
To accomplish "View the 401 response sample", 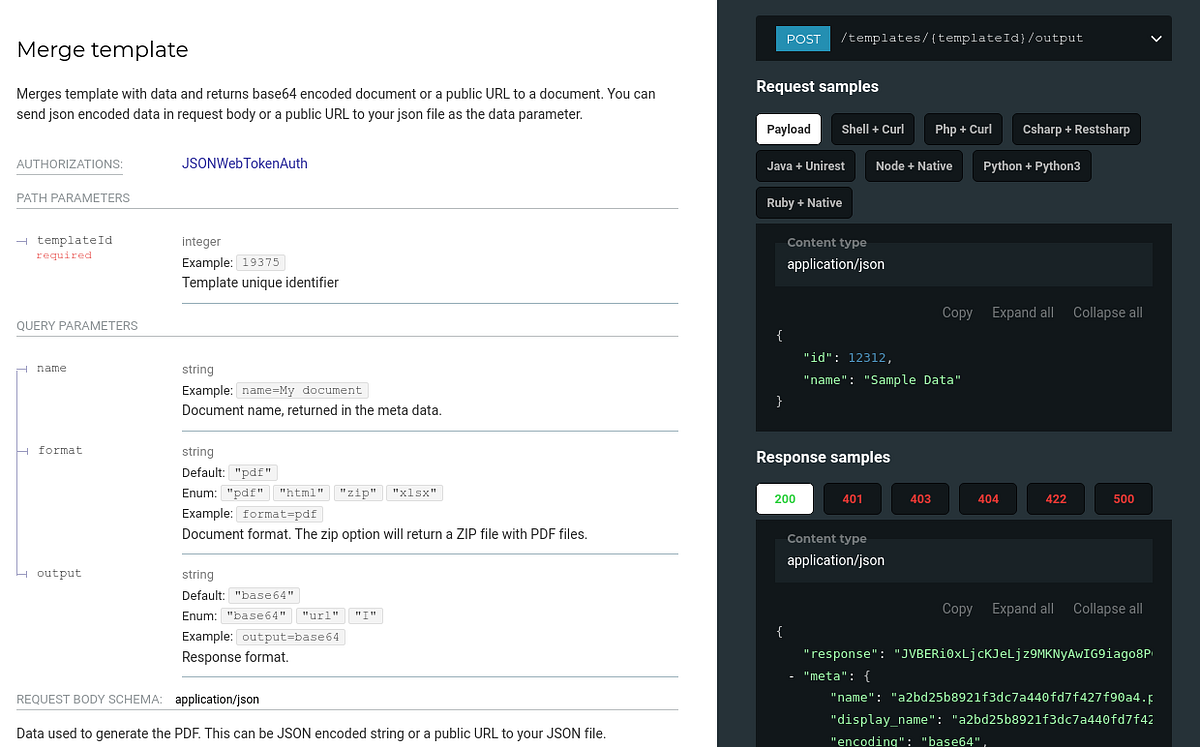I will click(x=852, y=498).
